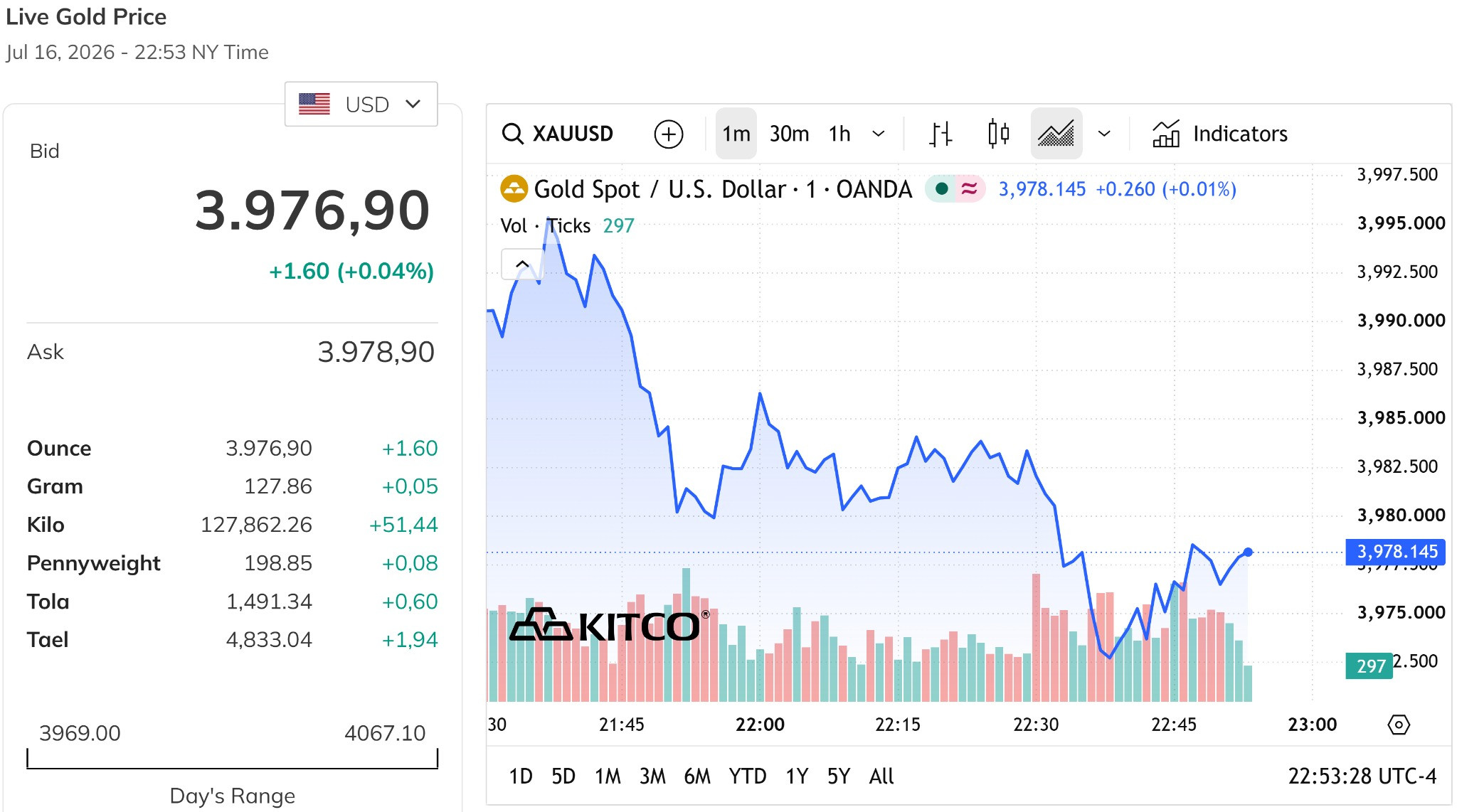1457x812 pixels.
Task: Click the Gold Spot coin logo
Action: coord(514,189)
